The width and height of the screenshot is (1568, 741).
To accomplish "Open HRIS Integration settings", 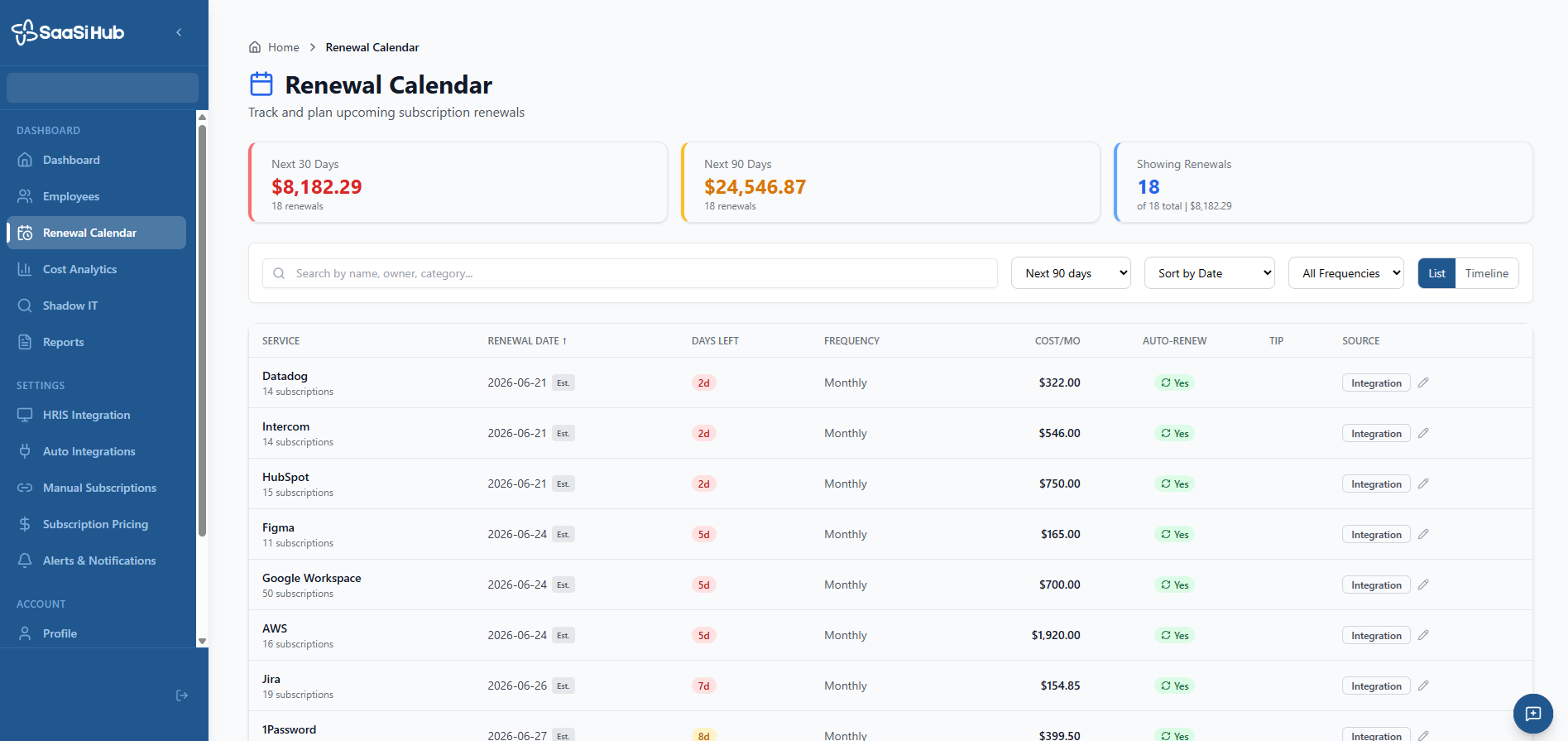I will (x=96, y=415).
